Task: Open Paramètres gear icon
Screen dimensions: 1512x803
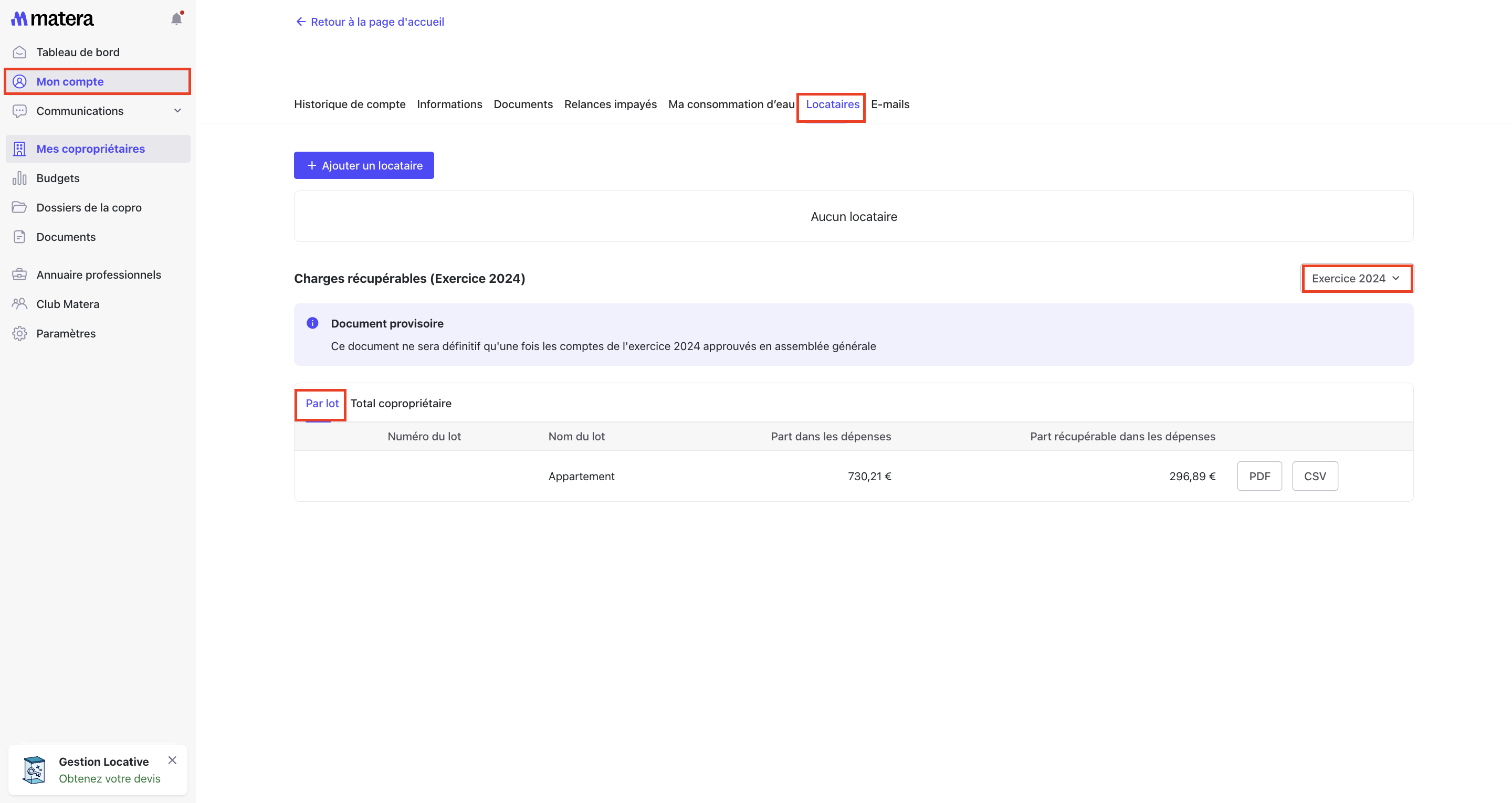Action: click(19, 333)
